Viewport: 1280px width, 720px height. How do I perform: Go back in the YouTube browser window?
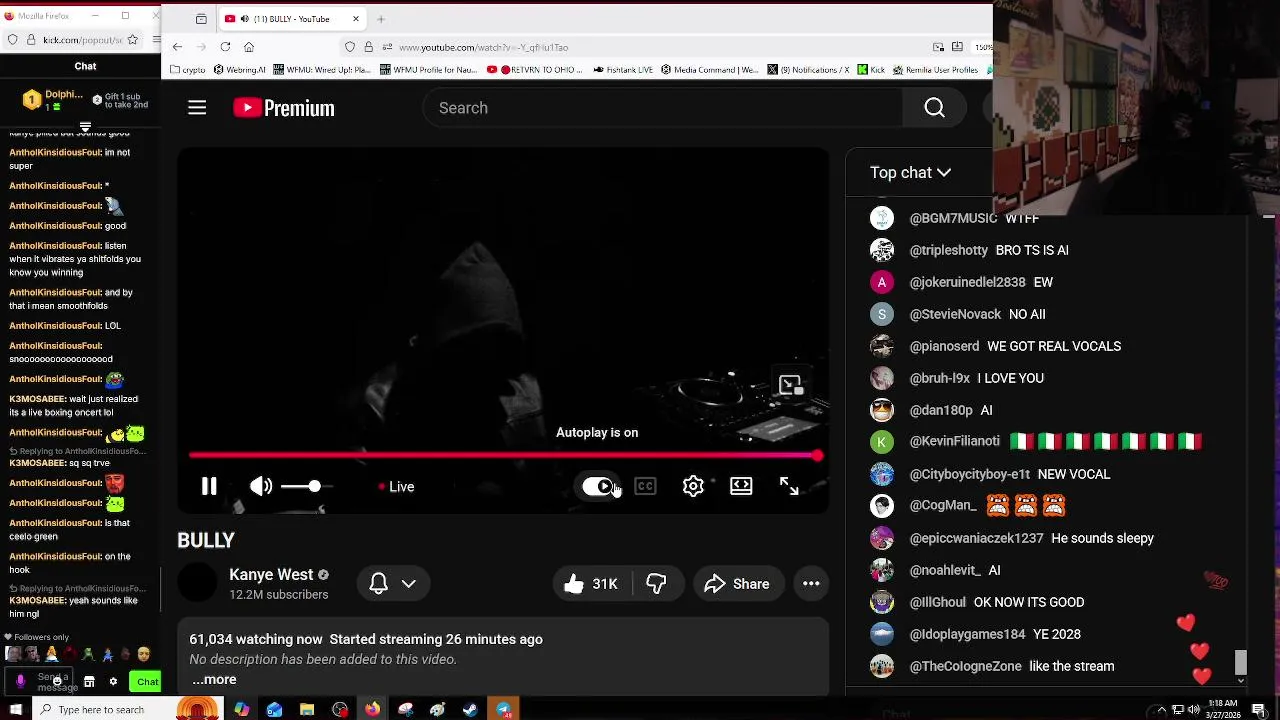(x=177, y=47)
